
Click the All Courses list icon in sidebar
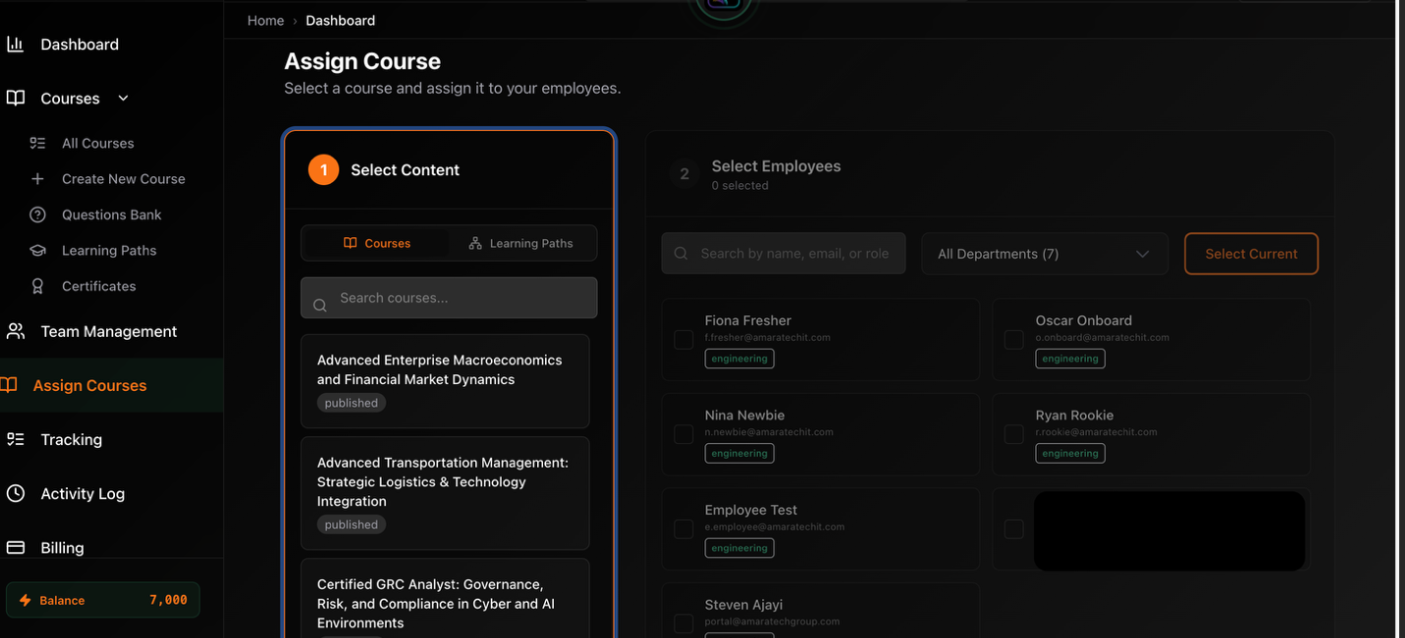tap(38, 142)
